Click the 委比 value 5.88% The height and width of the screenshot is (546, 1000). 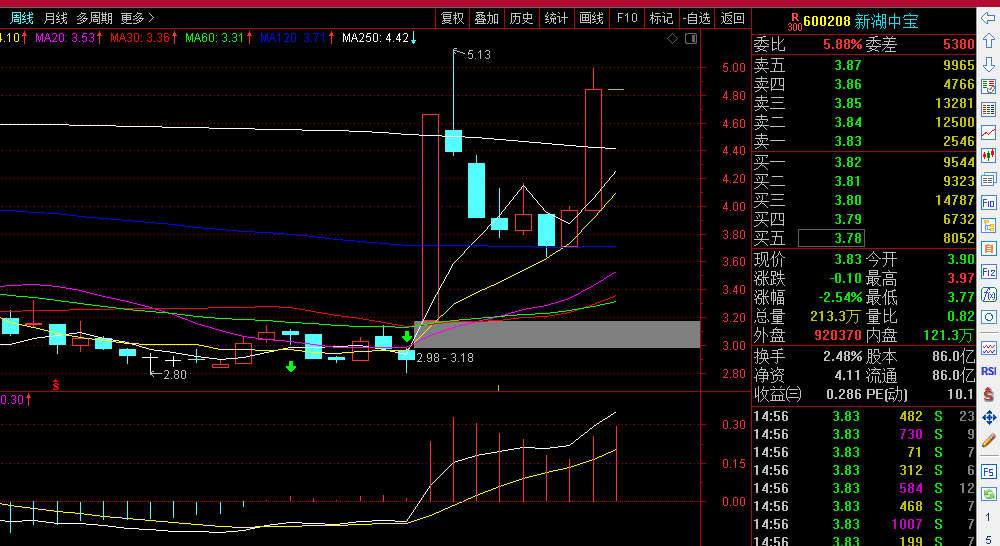[x=842, y=45]
